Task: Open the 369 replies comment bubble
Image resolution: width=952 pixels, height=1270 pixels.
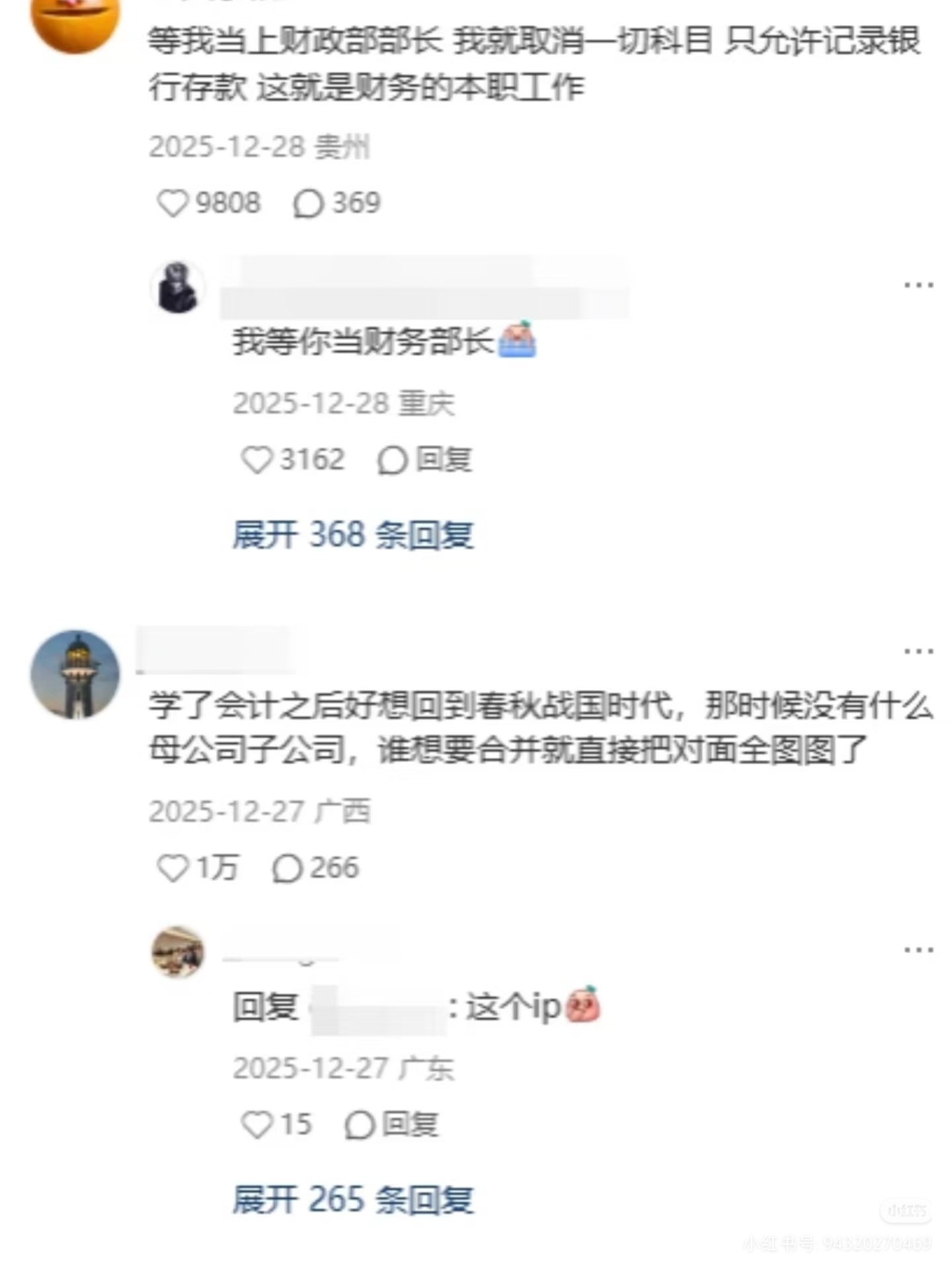Action: [x=308, y=203]
